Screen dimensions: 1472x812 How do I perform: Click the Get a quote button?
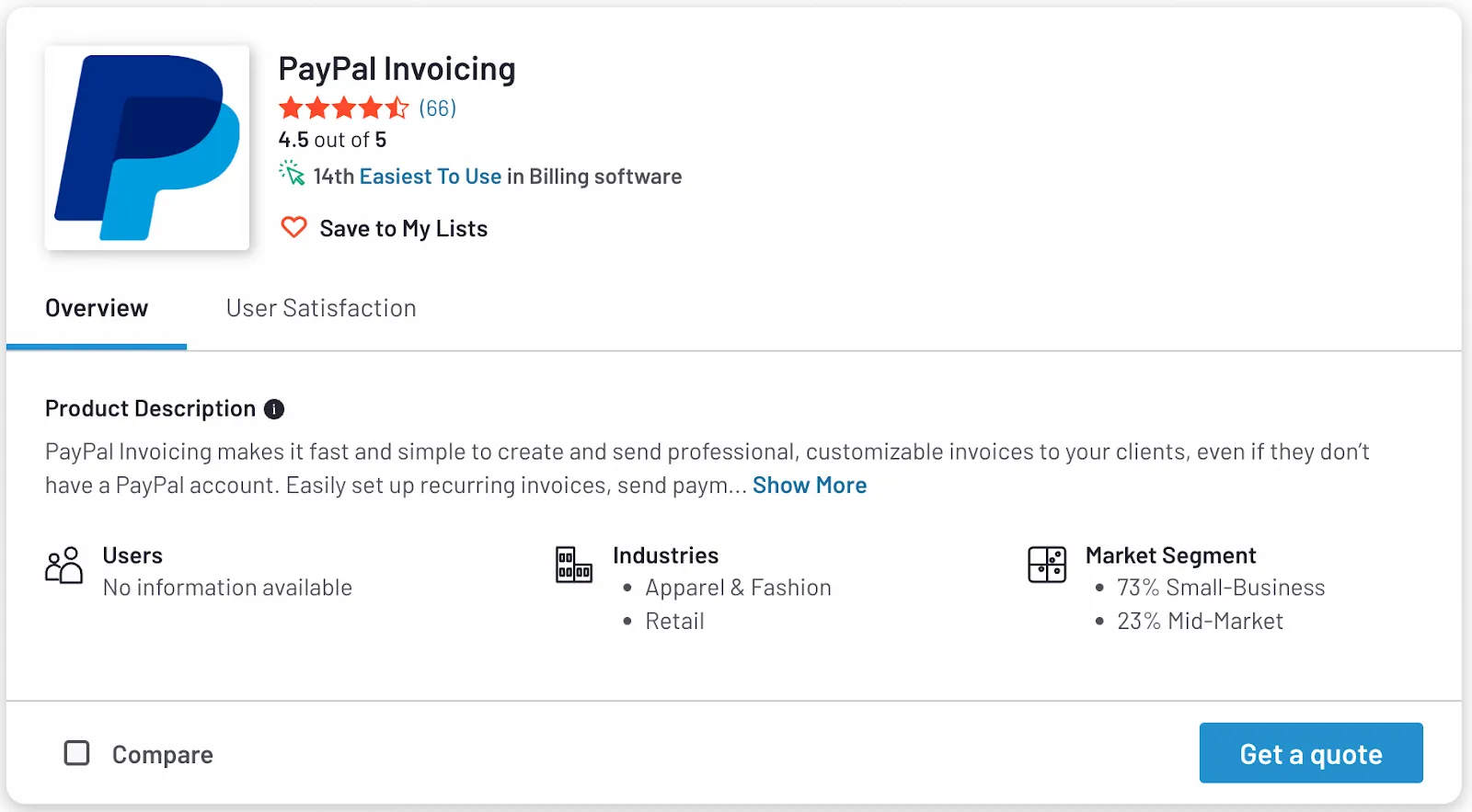click(x=1311, y=753)
